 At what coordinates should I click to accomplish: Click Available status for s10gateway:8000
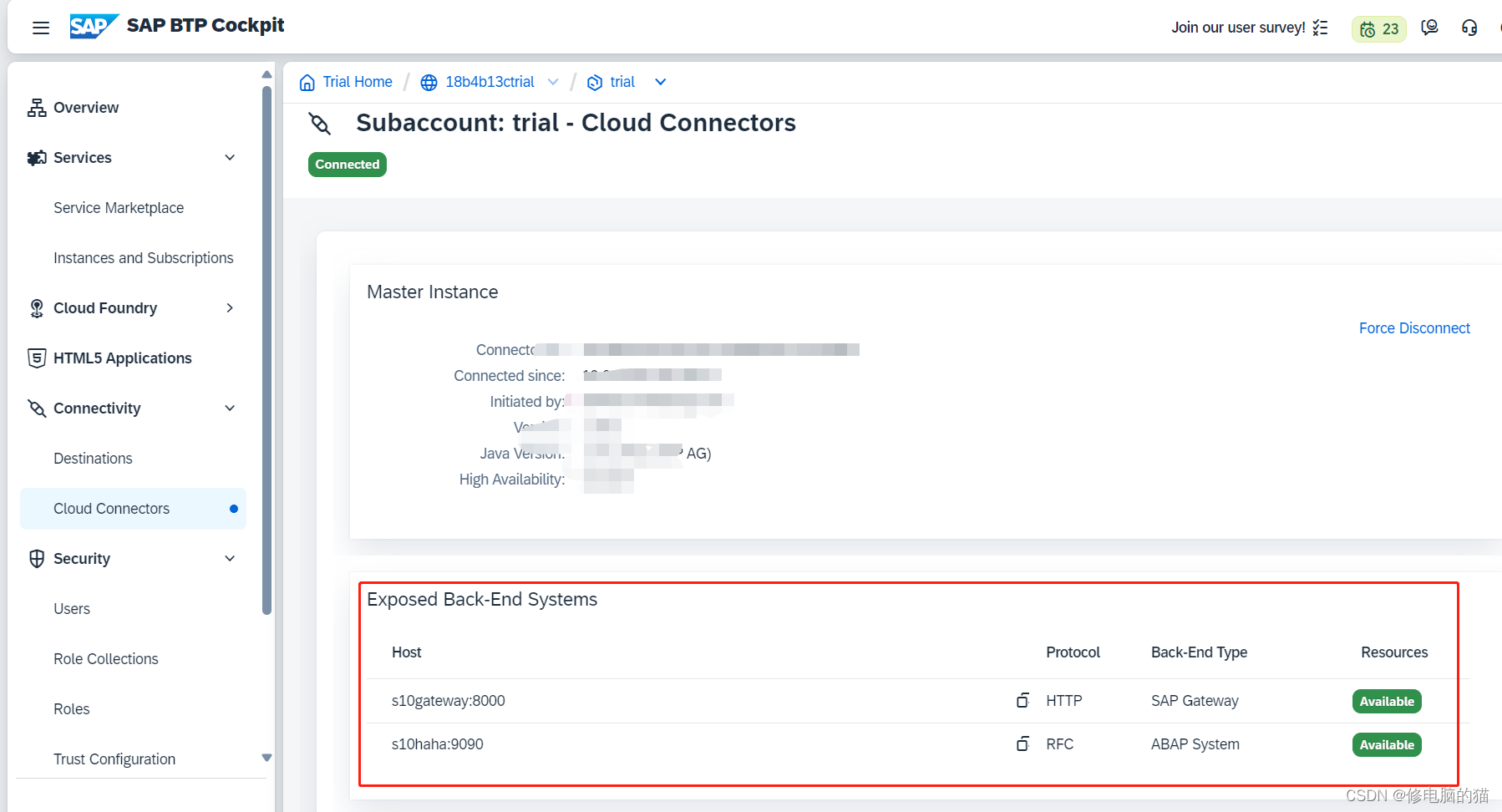tap(1387, 702)
